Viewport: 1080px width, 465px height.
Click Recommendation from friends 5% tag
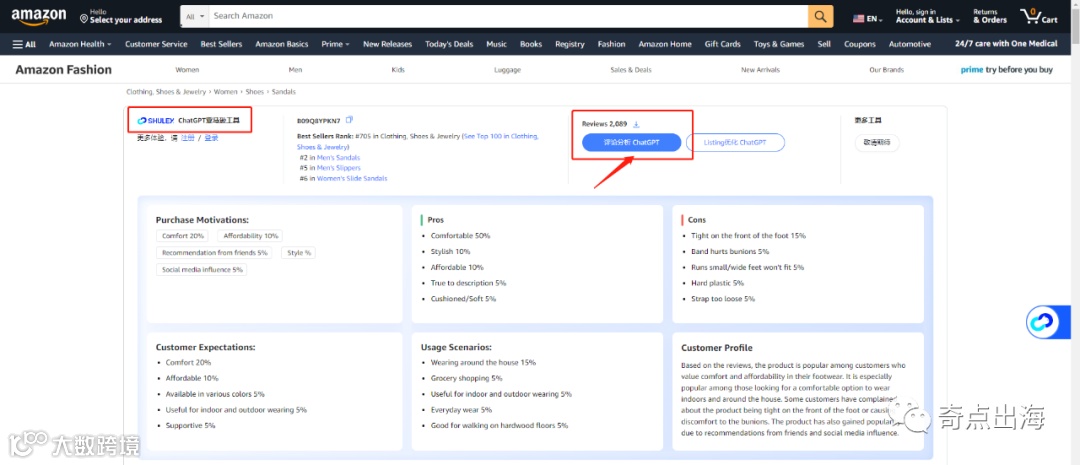(214, 253)
